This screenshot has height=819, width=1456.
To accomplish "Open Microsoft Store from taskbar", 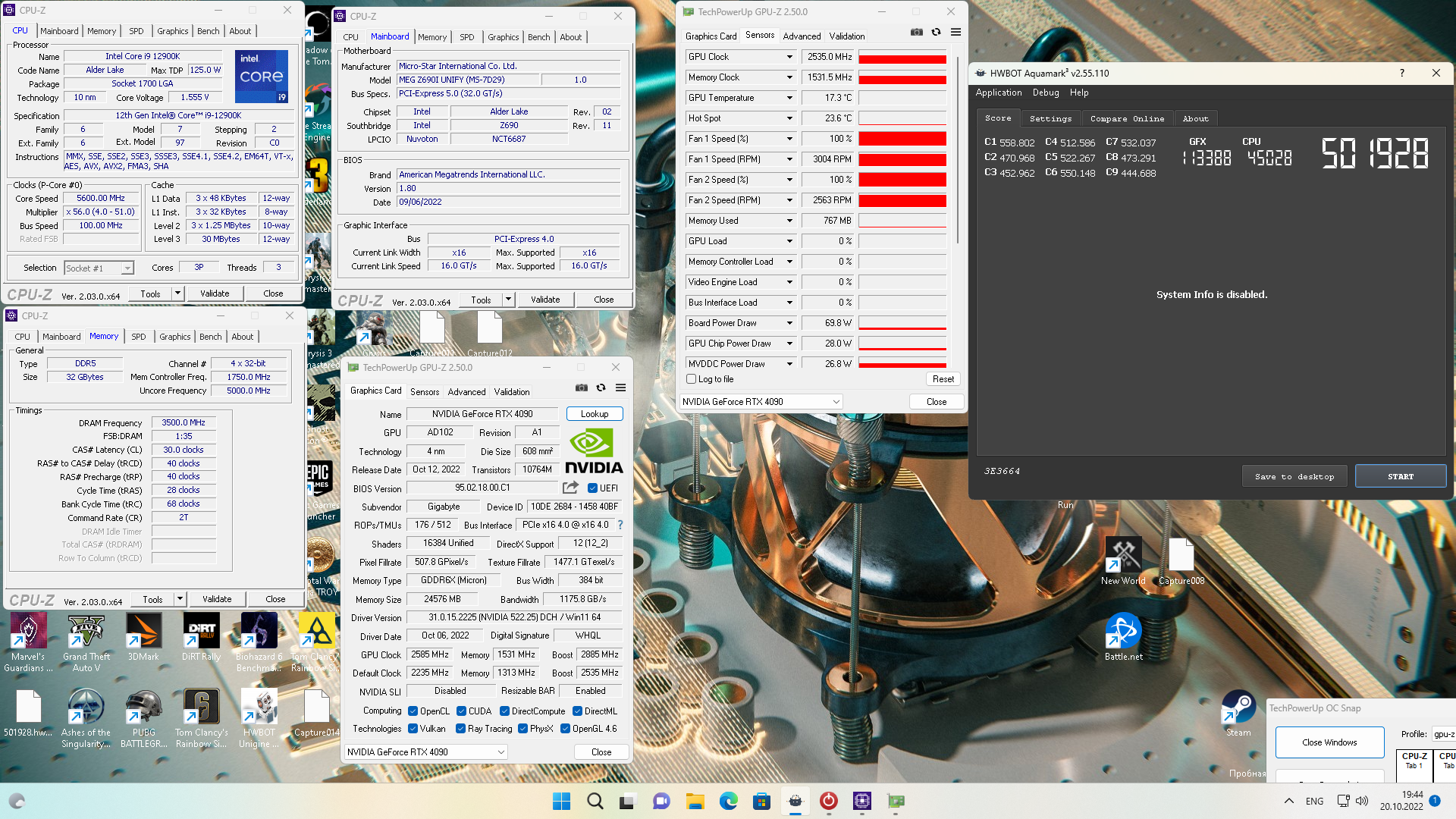I will click(761, 801).
